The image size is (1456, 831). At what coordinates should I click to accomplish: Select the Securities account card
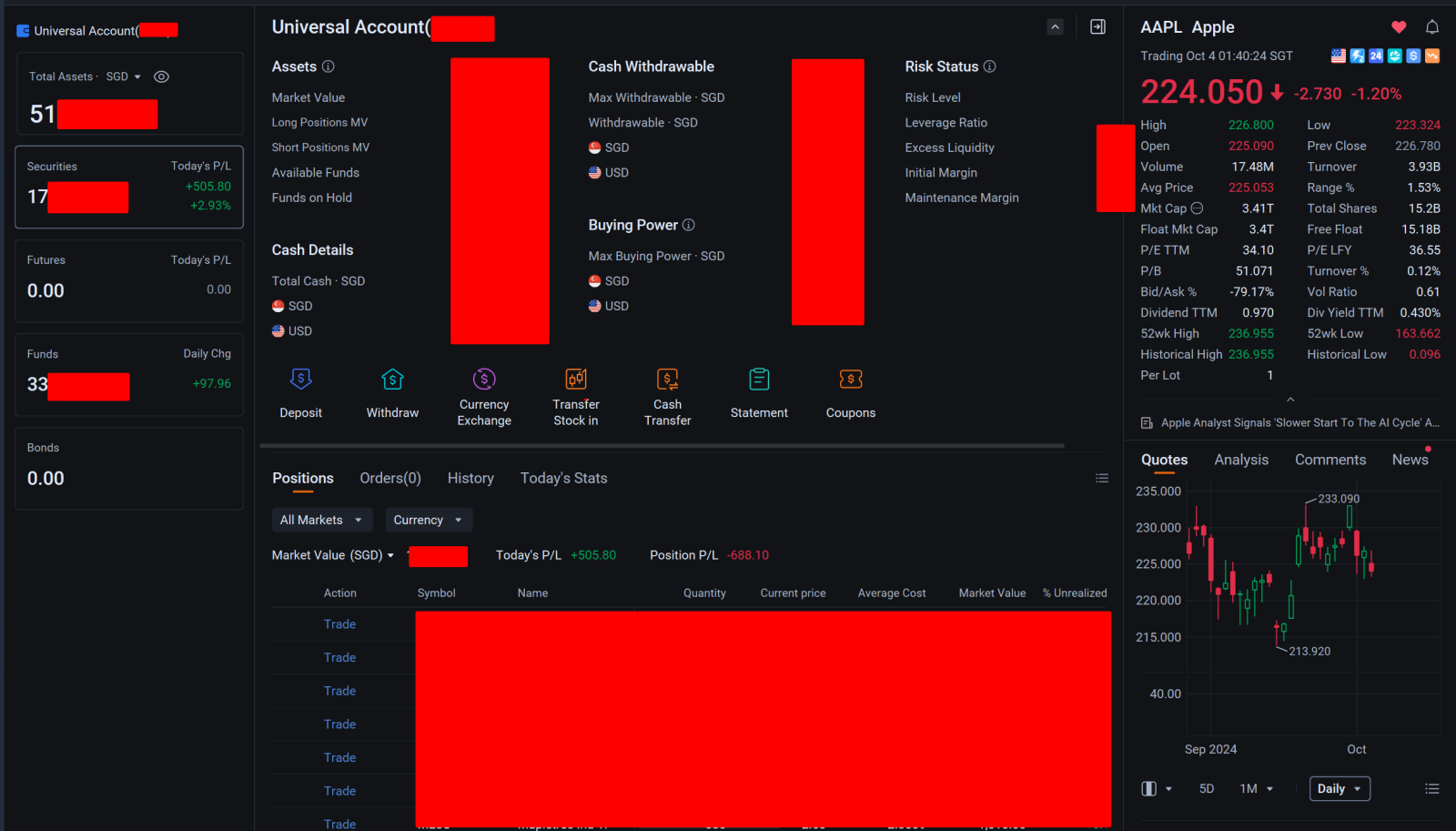click(x=129, y=187)
